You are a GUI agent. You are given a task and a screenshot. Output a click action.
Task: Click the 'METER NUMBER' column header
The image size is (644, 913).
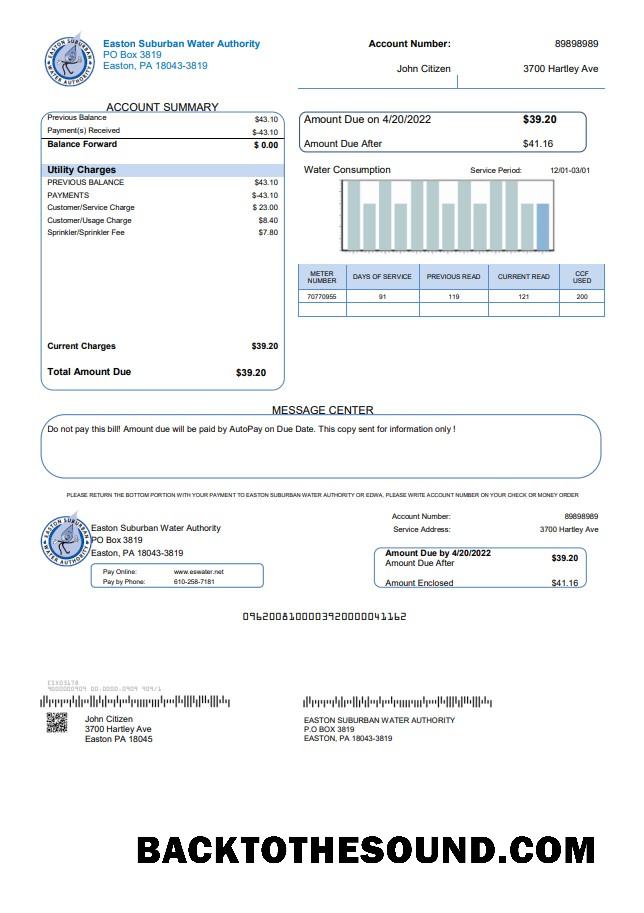[x=322, y=277]
